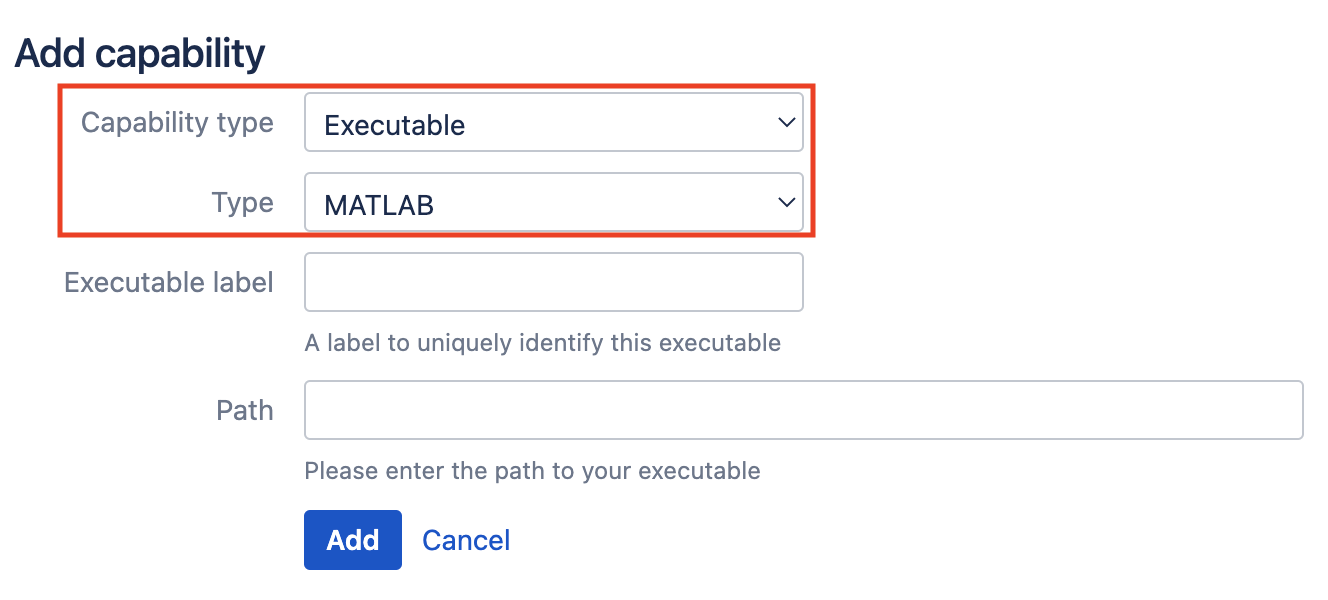Click the chevron arrow beside MATLAB

784,203
